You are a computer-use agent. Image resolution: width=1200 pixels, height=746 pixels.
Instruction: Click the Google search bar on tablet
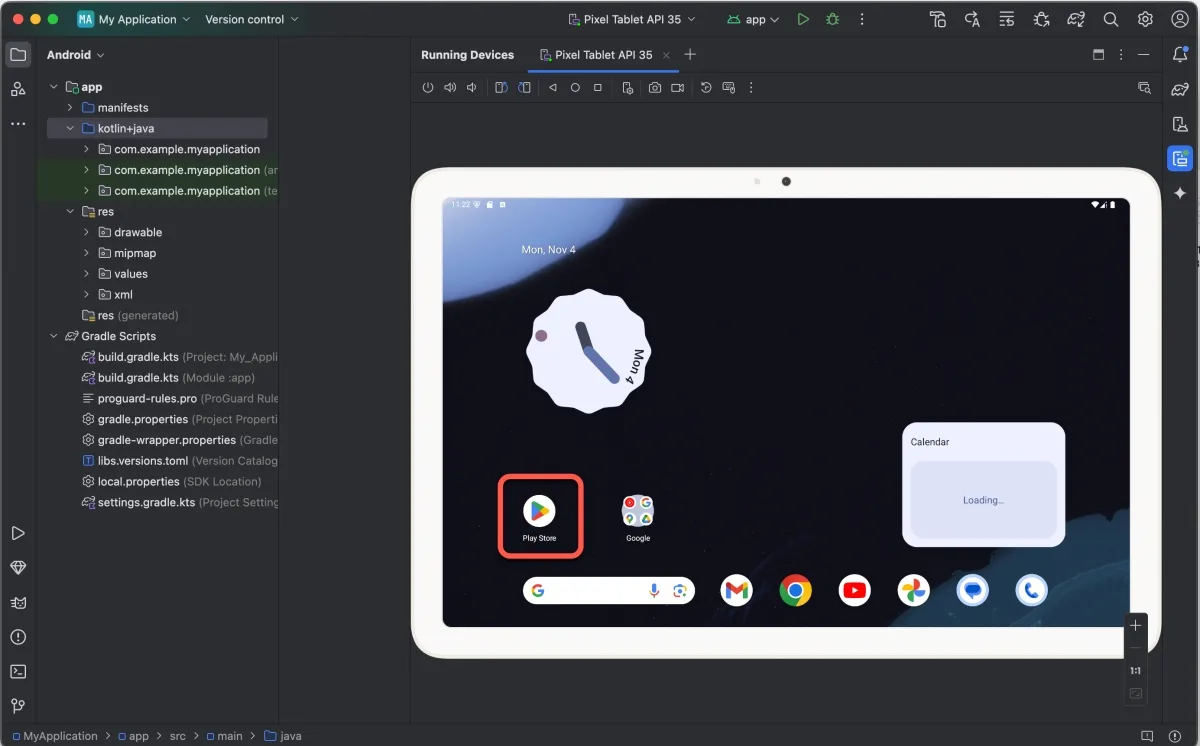coord(590,591)
